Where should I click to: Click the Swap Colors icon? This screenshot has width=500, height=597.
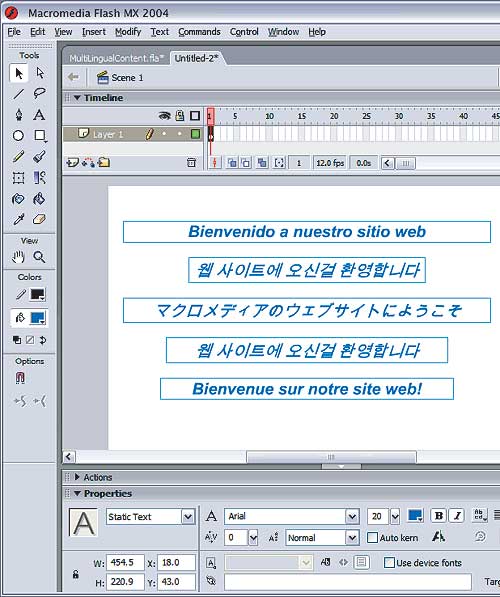point(43,340)
